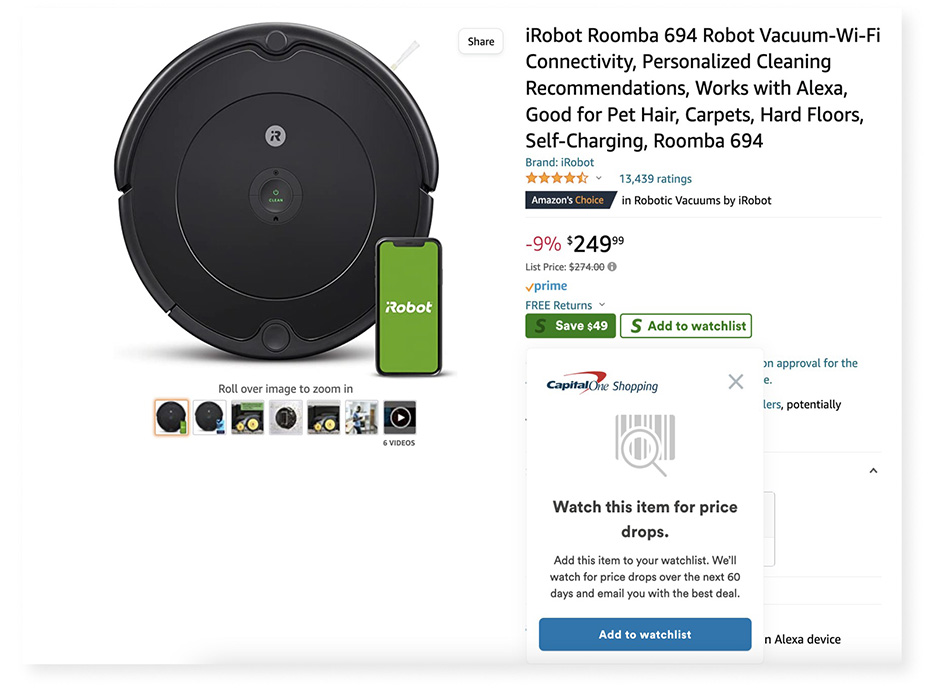Viewport: 940px width, 694px height.
Task: Select the first Roomba thumbnail with green phone
Action: pyautogui.click(x=172, y=417)
